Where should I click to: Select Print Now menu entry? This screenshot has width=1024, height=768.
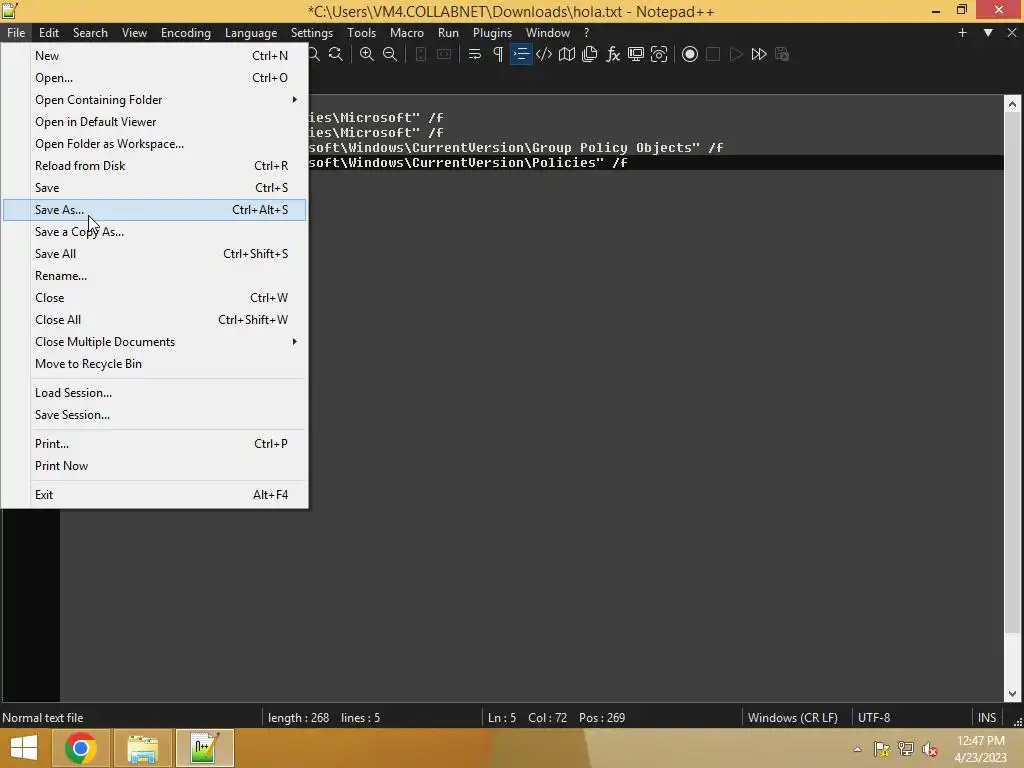[x=155, y=466]
